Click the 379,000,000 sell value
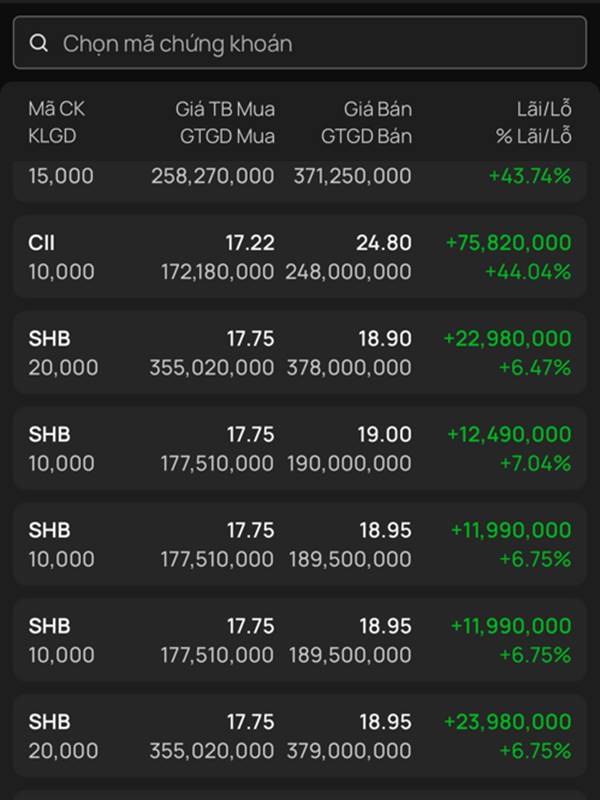600x800 pixels. (x=349, y=751)
